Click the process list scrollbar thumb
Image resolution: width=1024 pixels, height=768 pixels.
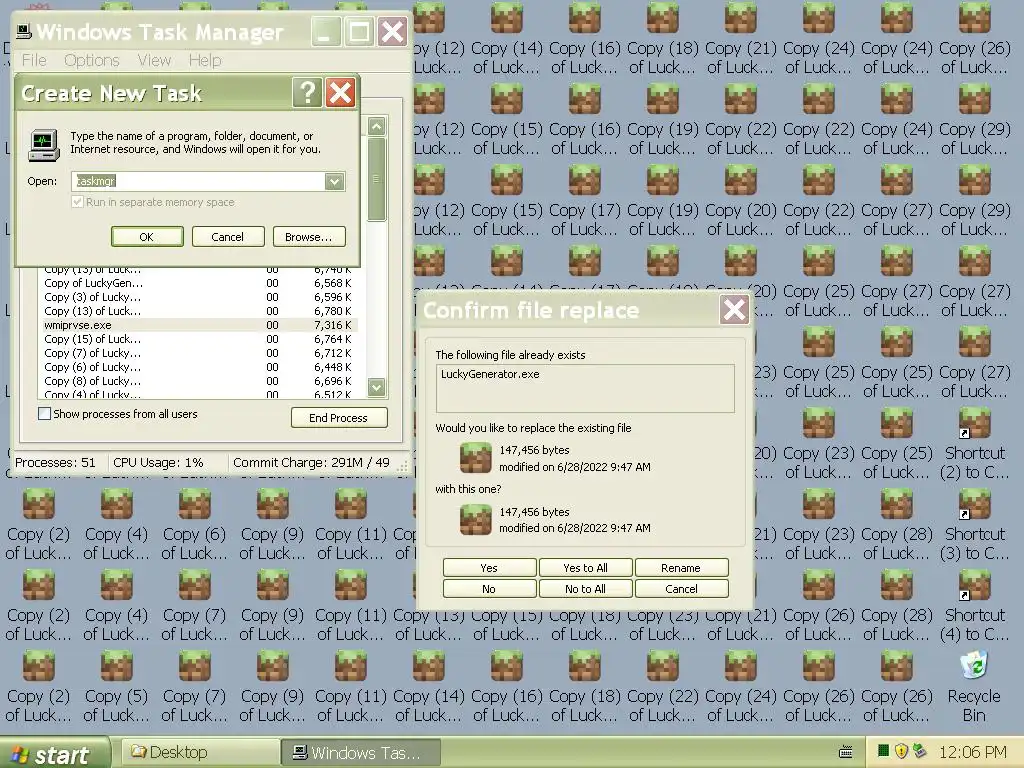(376, 179)
